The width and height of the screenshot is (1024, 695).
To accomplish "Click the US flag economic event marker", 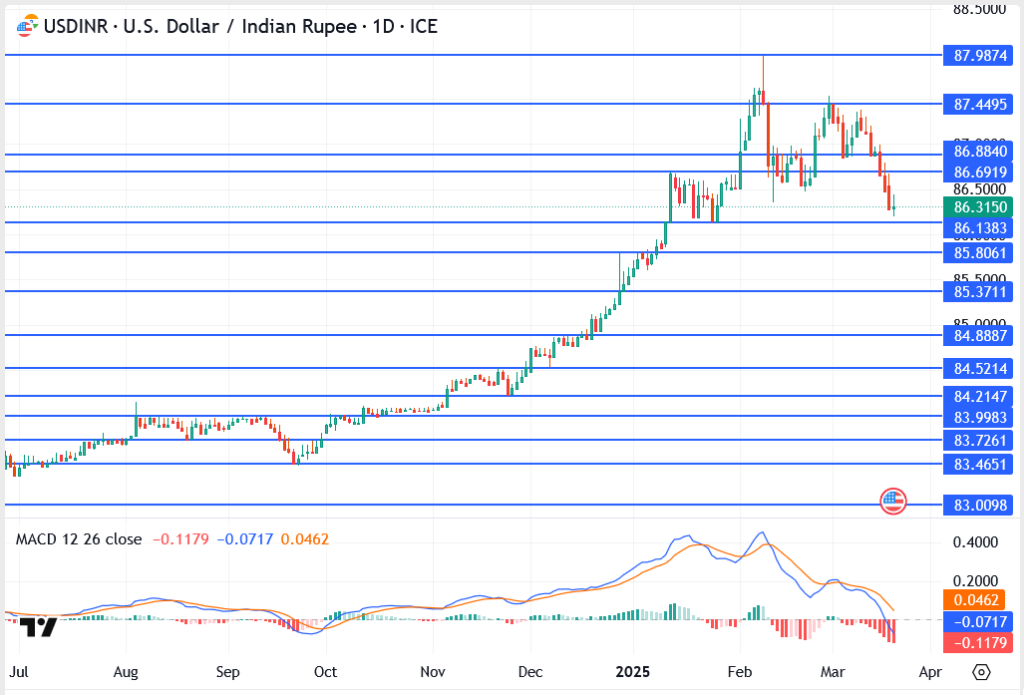I will 892,501.
